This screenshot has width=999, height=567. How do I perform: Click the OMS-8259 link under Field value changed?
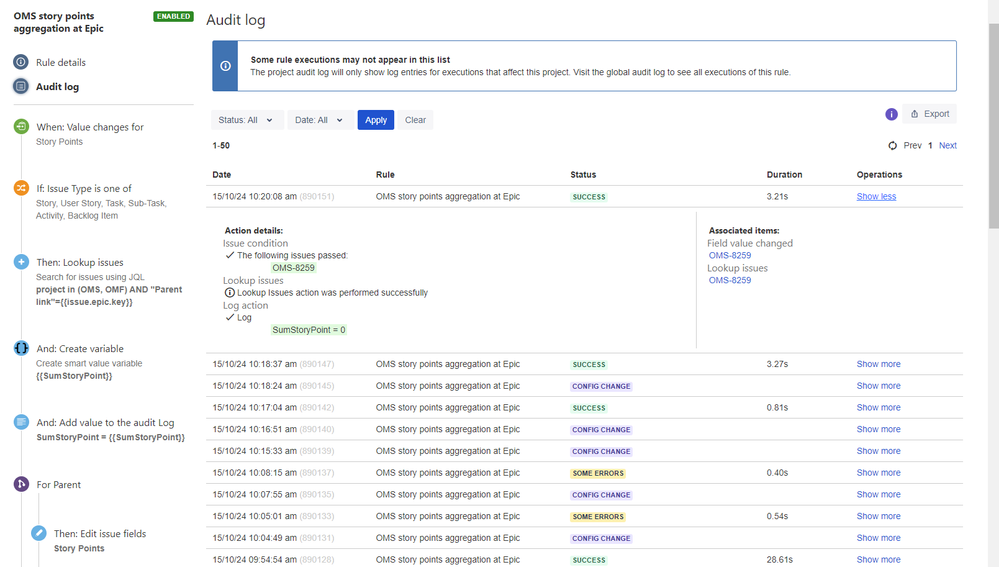click(x=730, y=255)
